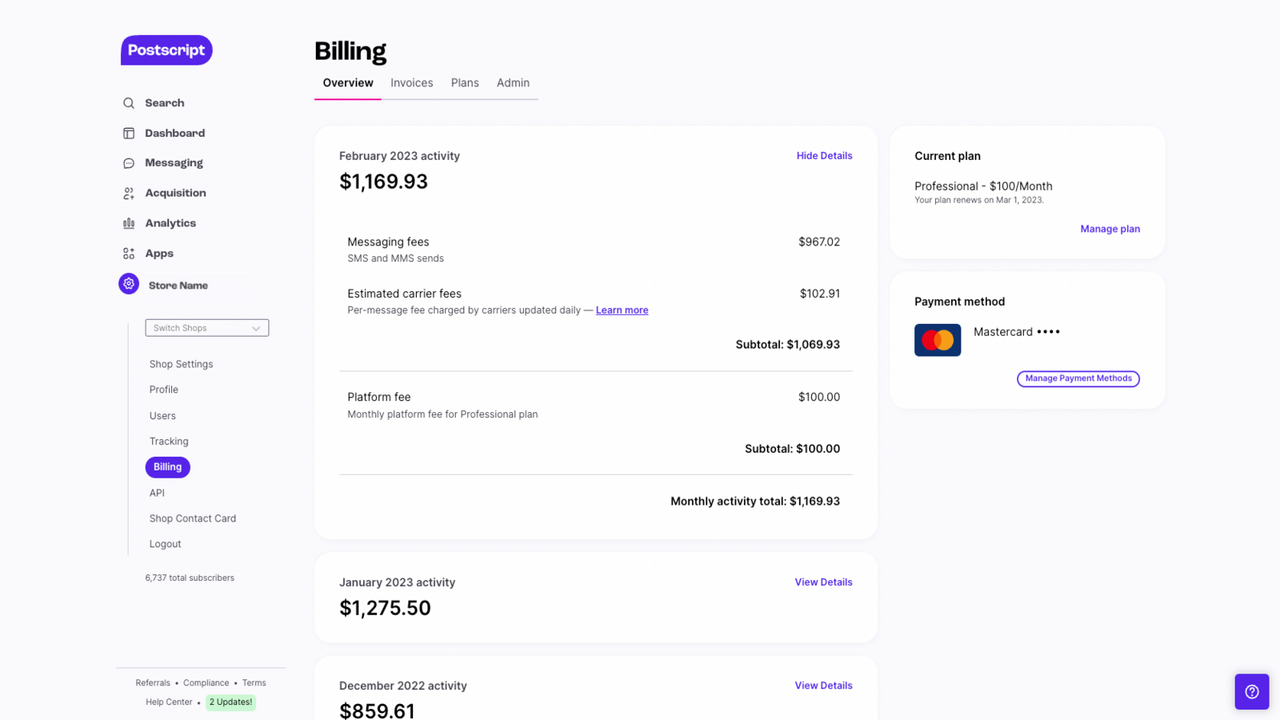The width and height of the screenshot is (1280, 720).
Task: Select the Dashboard icon in the sidebar
Action: [129, 132]
